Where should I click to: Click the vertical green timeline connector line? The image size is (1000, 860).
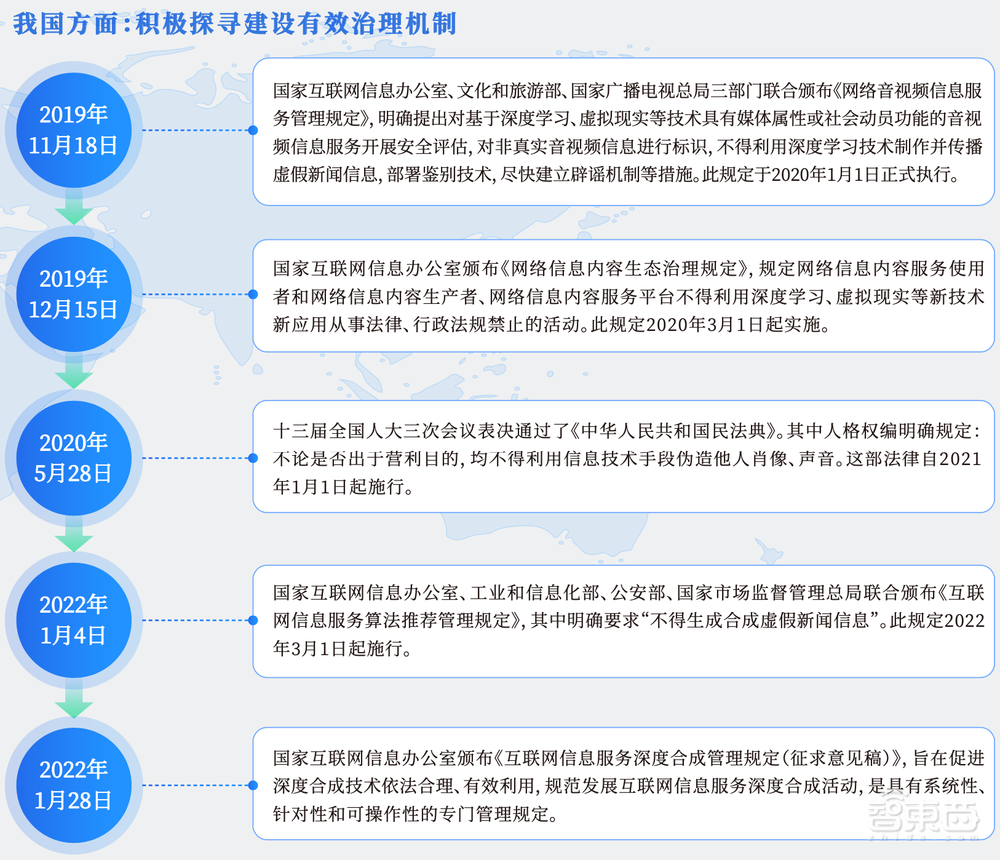72,374
